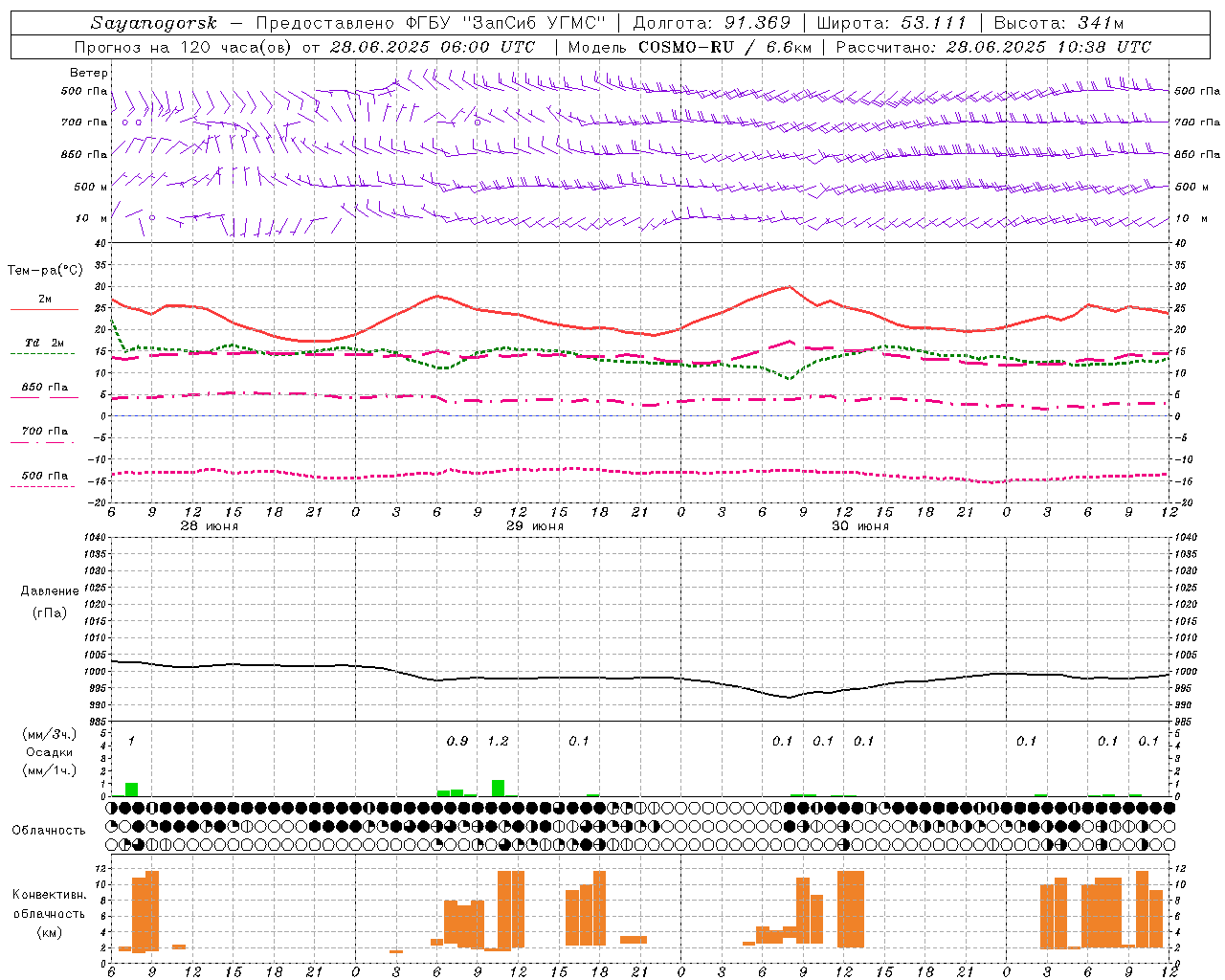Click the "28 июня" date label
Viewport: 1225px width, 980px height.
210,526
